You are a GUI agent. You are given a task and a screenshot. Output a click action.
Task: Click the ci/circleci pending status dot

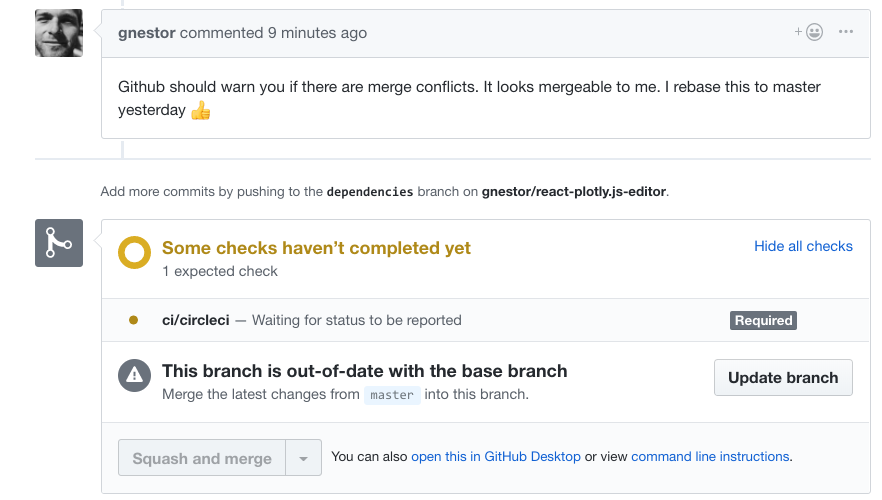point(133,321)
